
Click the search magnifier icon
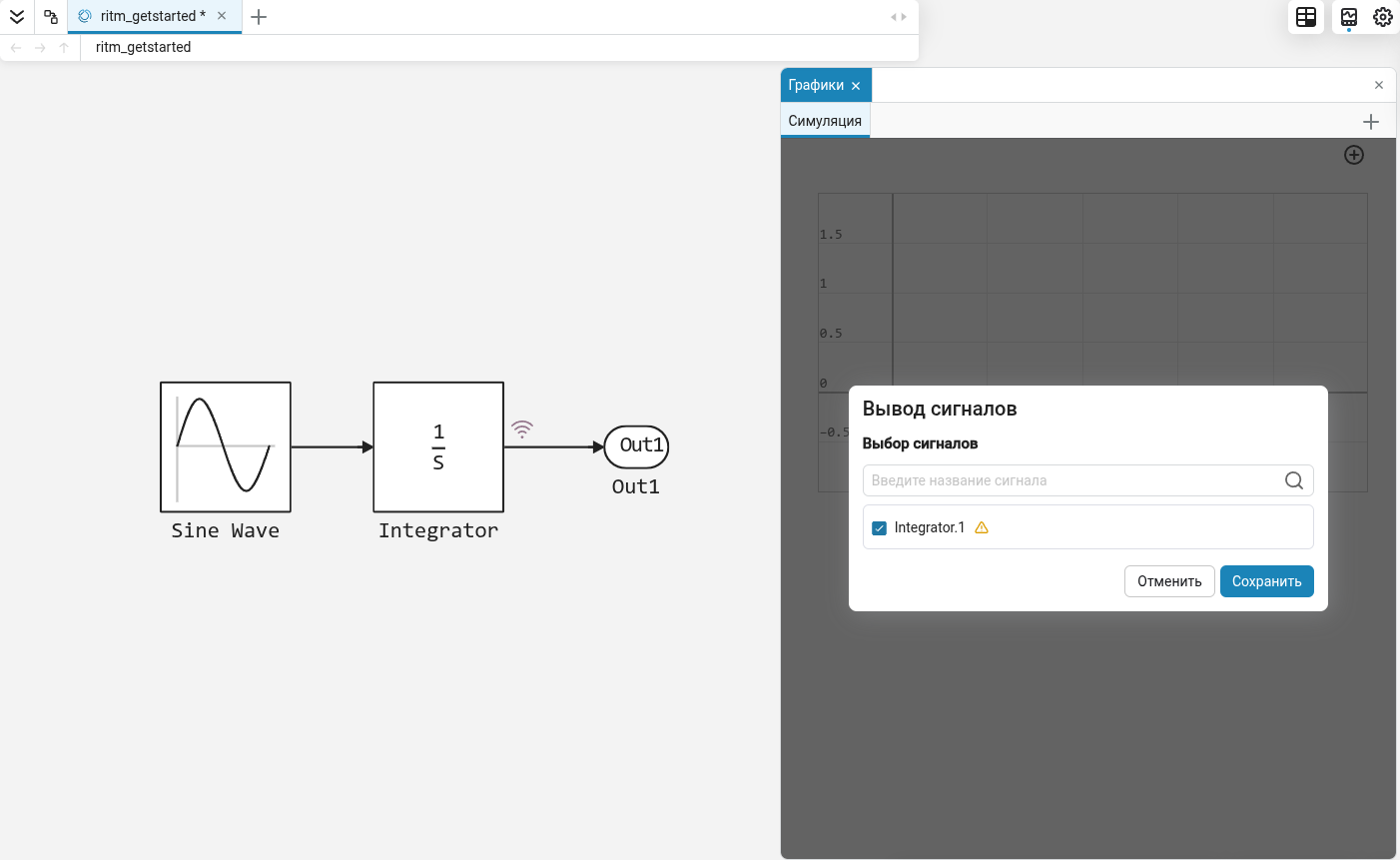click(1294, 480)
